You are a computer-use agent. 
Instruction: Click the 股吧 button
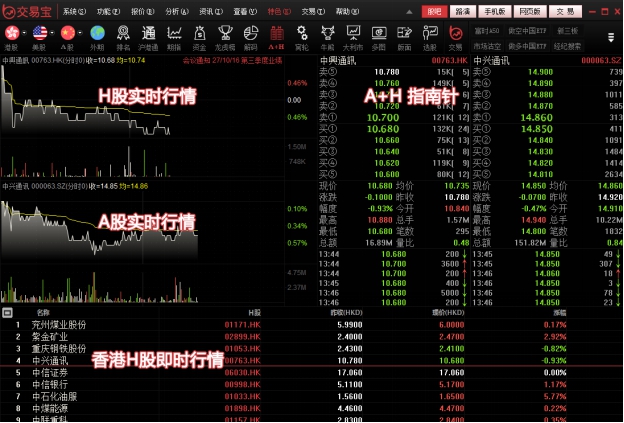[x=433, y=11]
